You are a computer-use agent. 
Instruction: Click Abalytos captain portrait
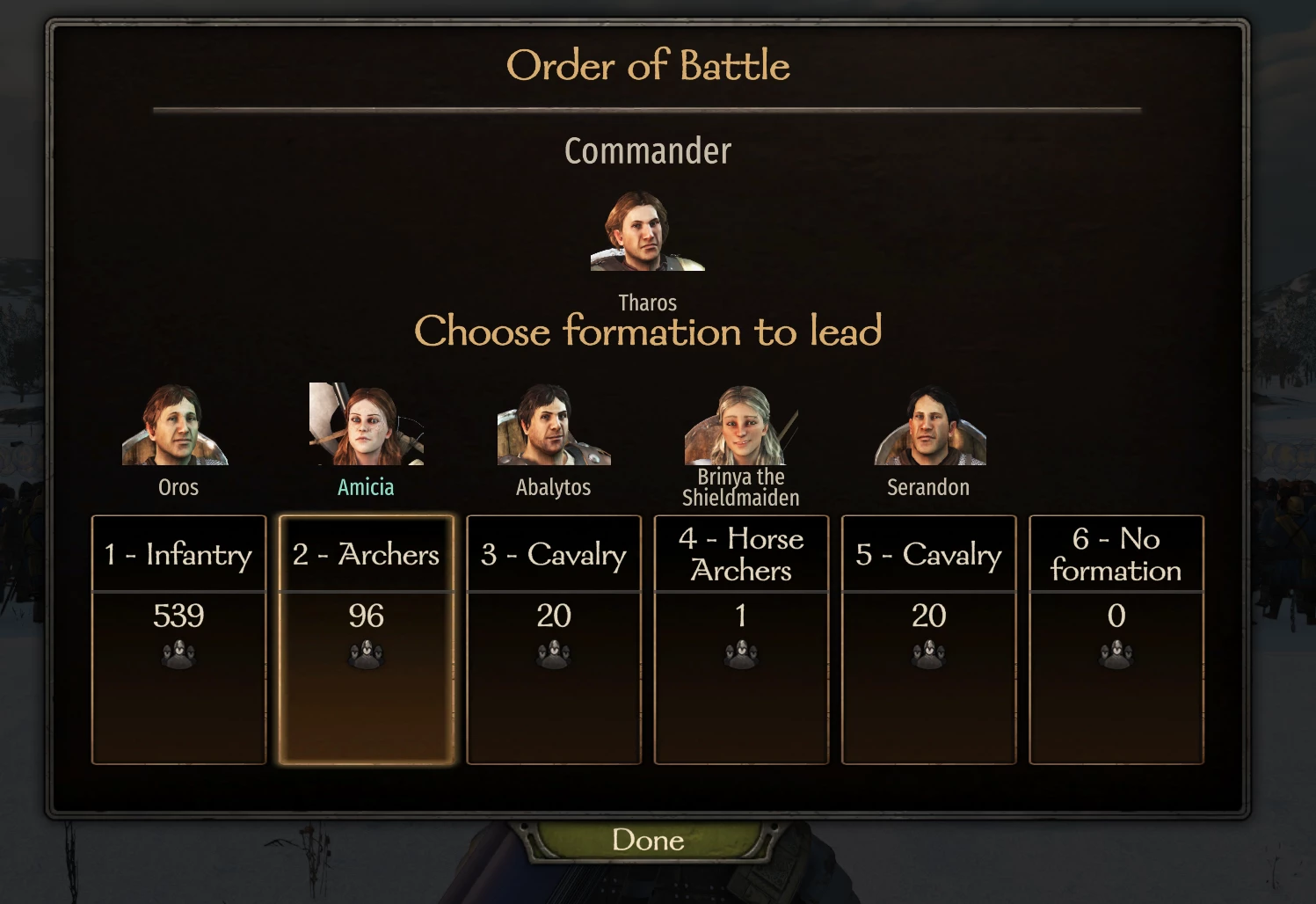[x=554, y=425]
